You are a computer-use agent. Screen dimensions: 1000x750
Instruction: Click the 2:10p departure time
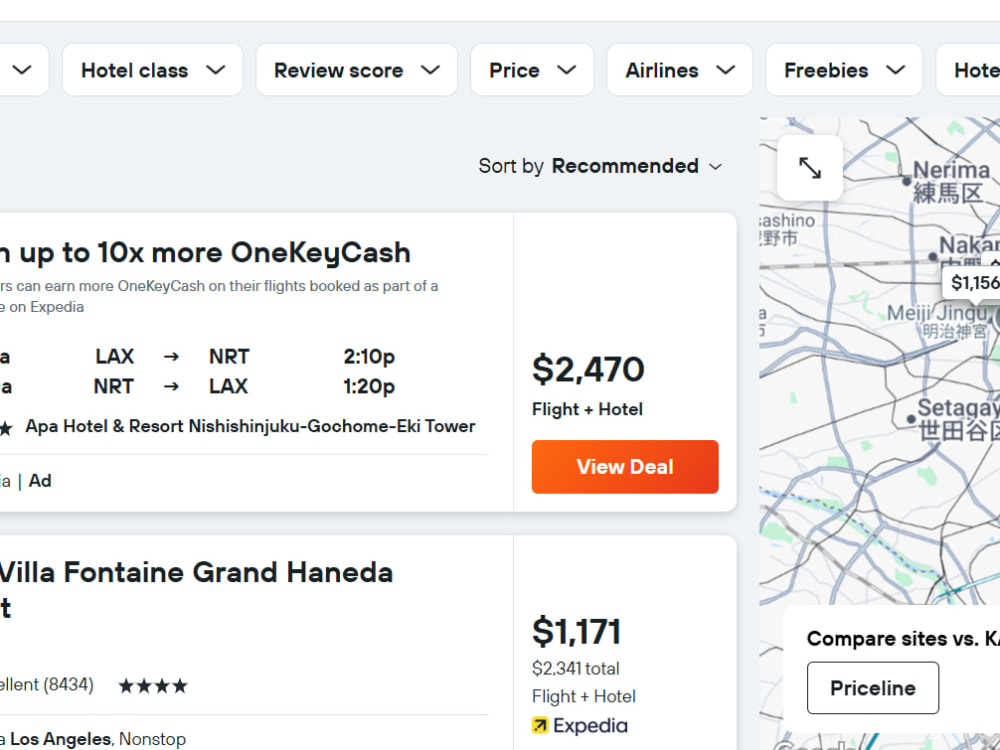click(369, 357)
